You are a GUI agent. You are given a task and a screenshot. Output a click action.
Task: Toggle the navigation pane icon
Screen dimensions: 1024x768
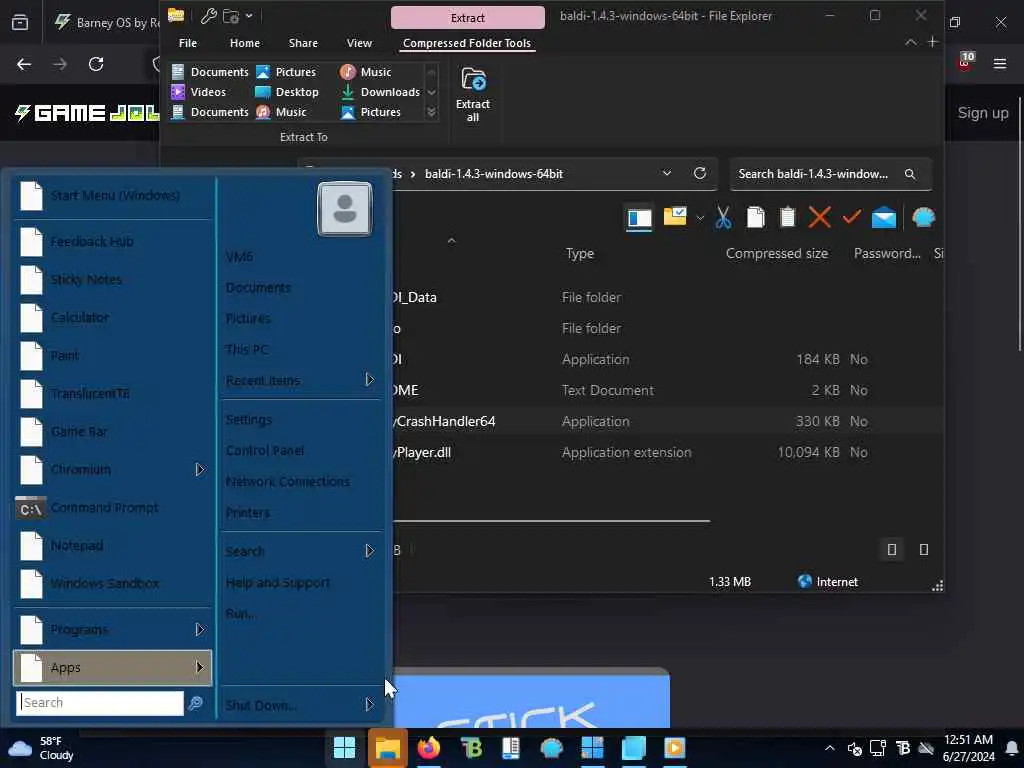[x=639, y=218]
